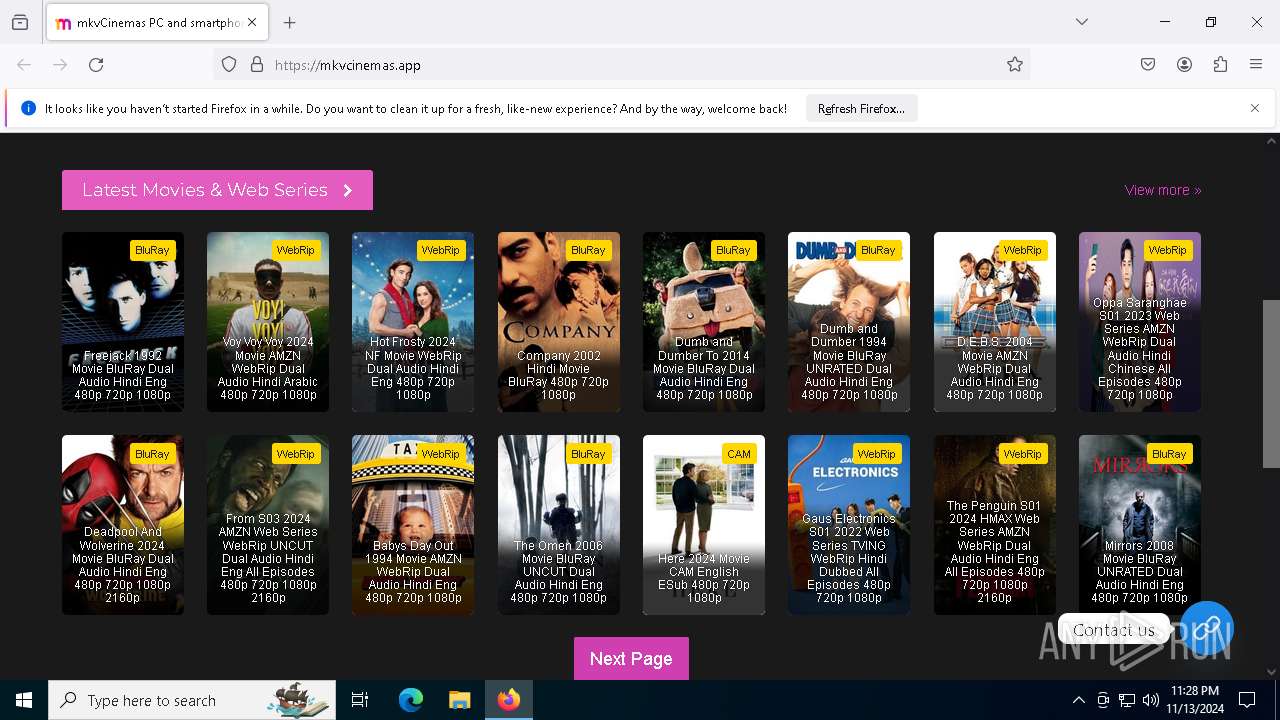Viewport: 1280px width, 720px height.
Task: Bookmark this page with the star icon
Action: [1015, 65]
